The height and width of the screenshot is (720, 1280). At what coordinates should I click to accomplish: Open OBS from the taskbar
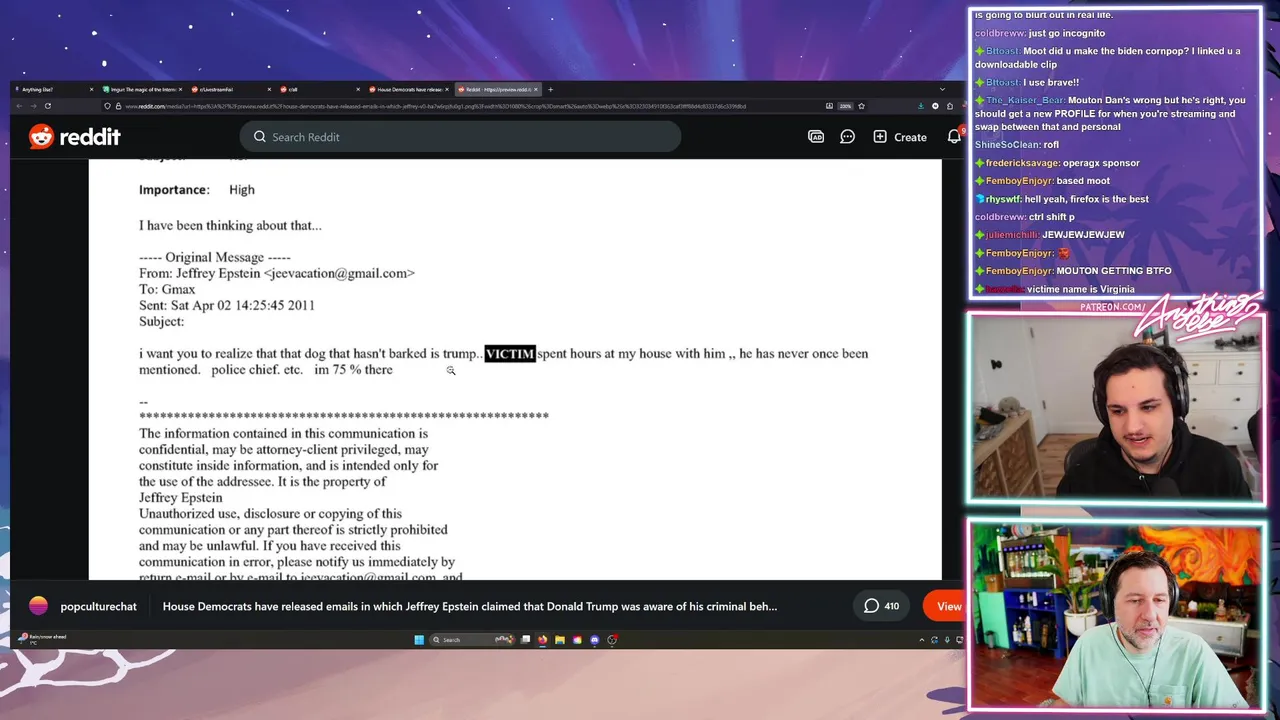coord(612,640)
